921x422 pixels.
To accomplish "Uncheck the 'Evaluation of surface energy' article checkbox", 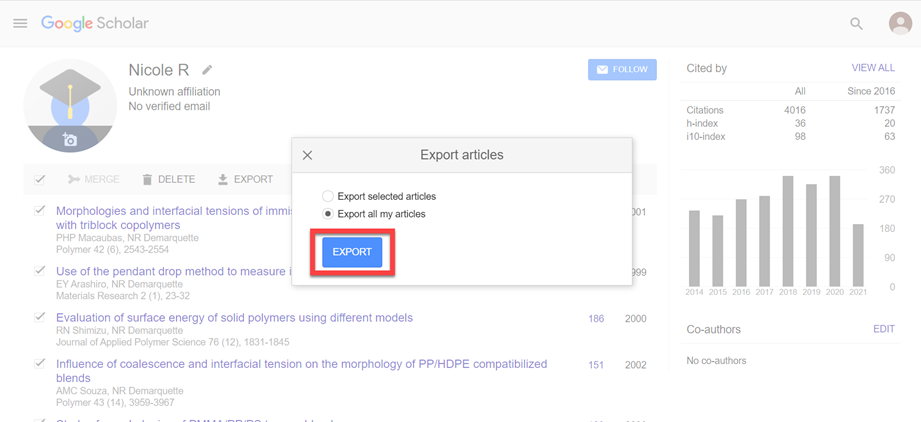I will (x=40, y=317).
